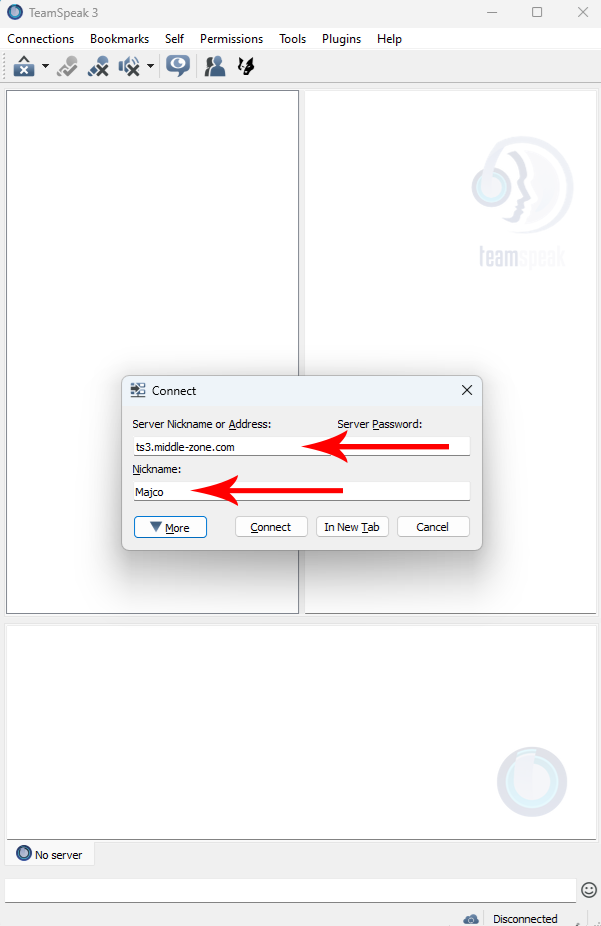Click the cloud sync icon in status bar
Viewport: 601px width, 926px height.
[x=471, y=920]
